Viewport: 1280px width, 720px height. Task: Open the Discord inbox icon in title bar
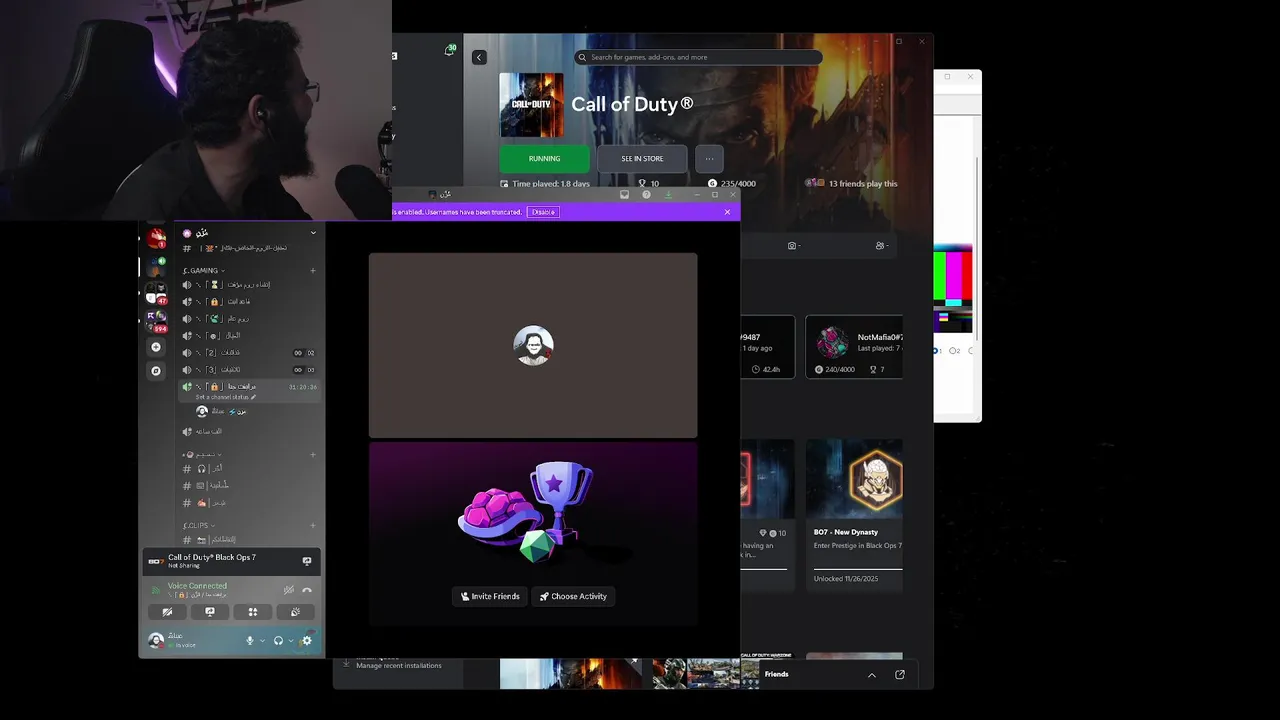tap(624, 194)
